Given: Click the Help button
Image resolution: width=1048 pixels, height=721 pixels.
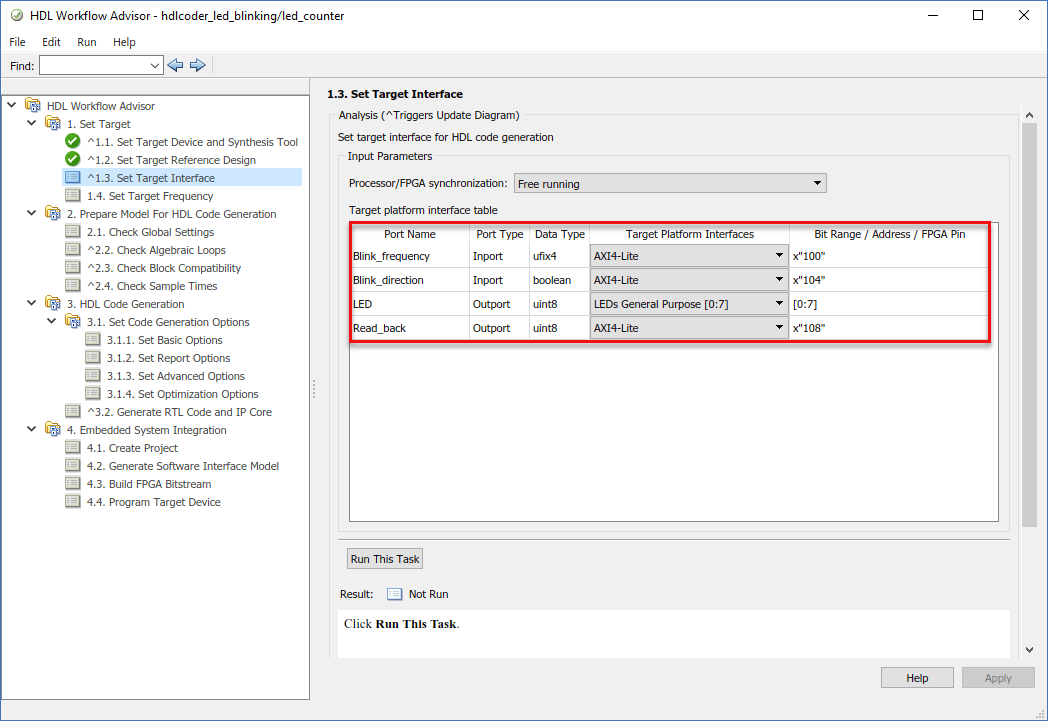Looking at the screenshot, I should 917,678.
